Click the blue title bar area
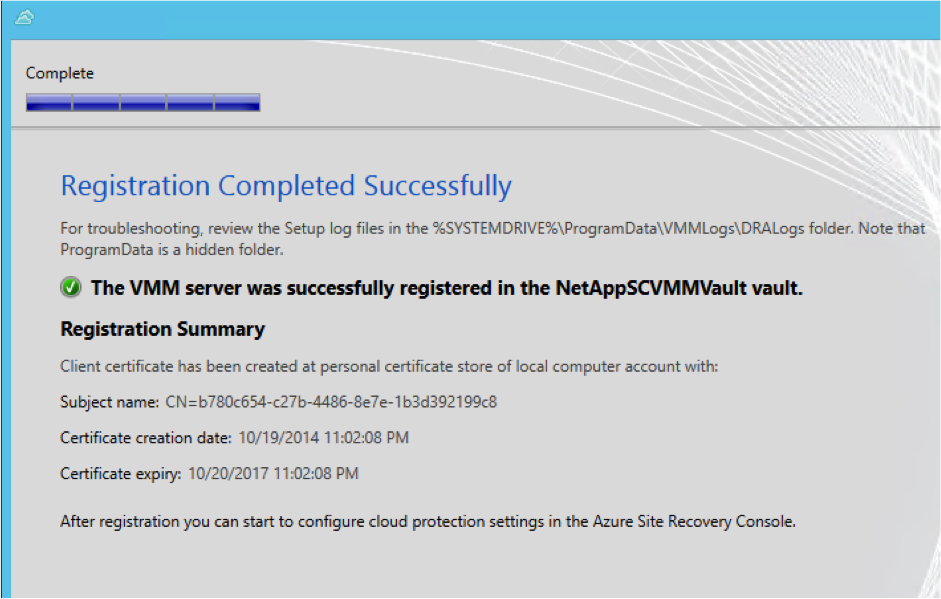941x599 pixels. pyautogui.click(x=480, y=19)
